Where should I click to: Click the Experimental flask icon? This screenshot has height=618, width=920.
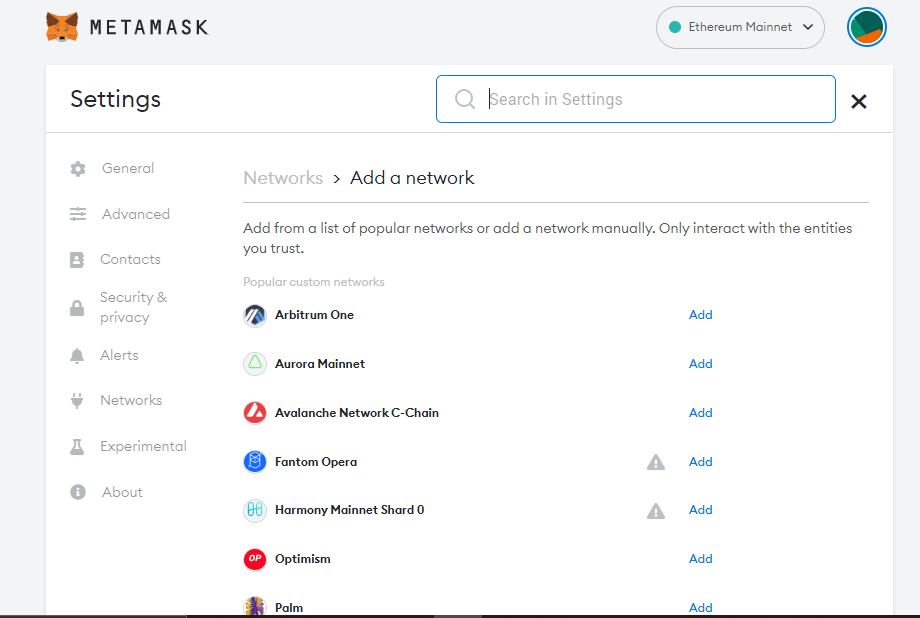(x=77, y=447)
